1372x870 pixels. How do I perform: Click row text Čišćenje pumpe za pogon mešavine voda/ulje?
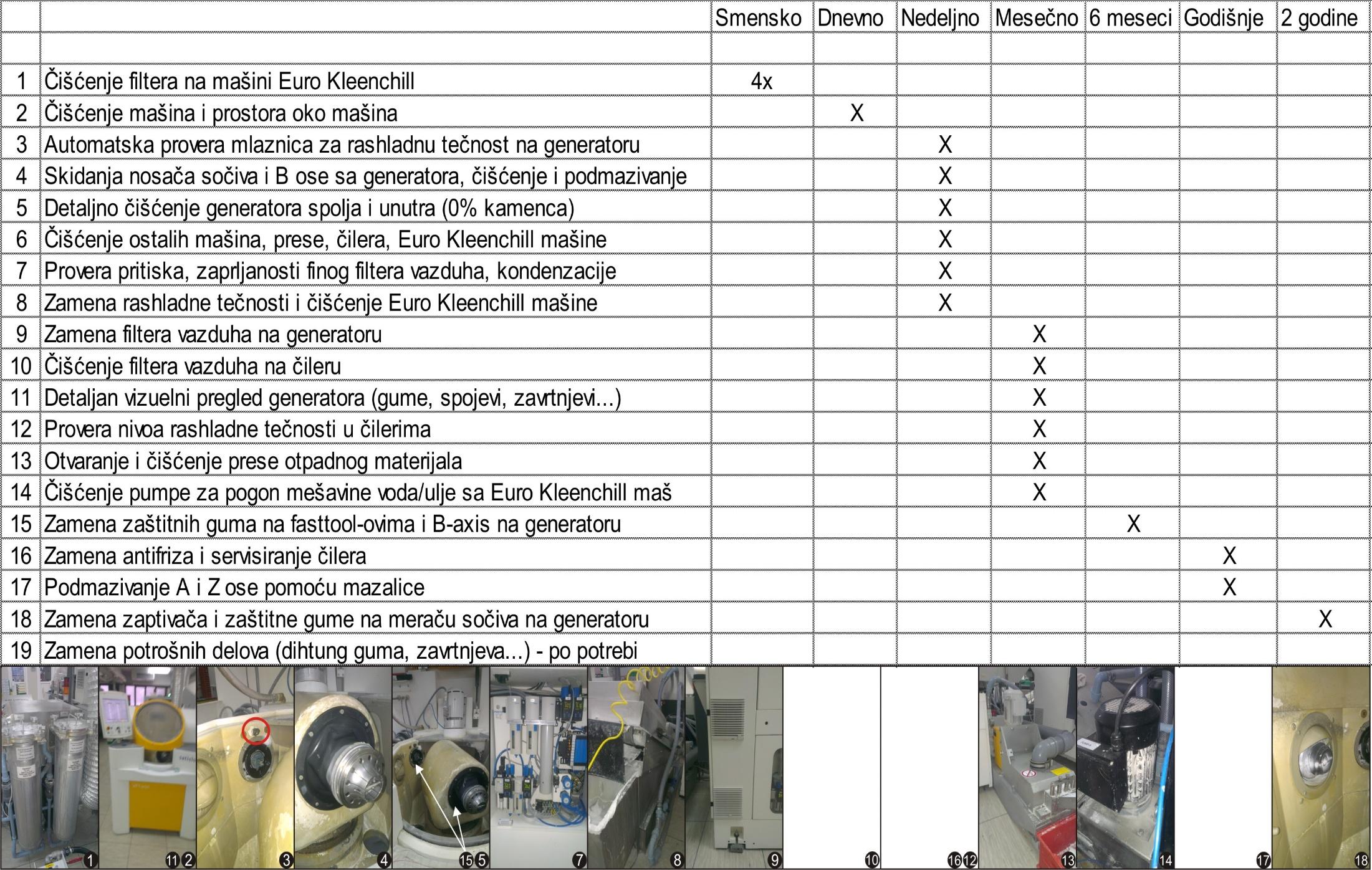(358, 493)
